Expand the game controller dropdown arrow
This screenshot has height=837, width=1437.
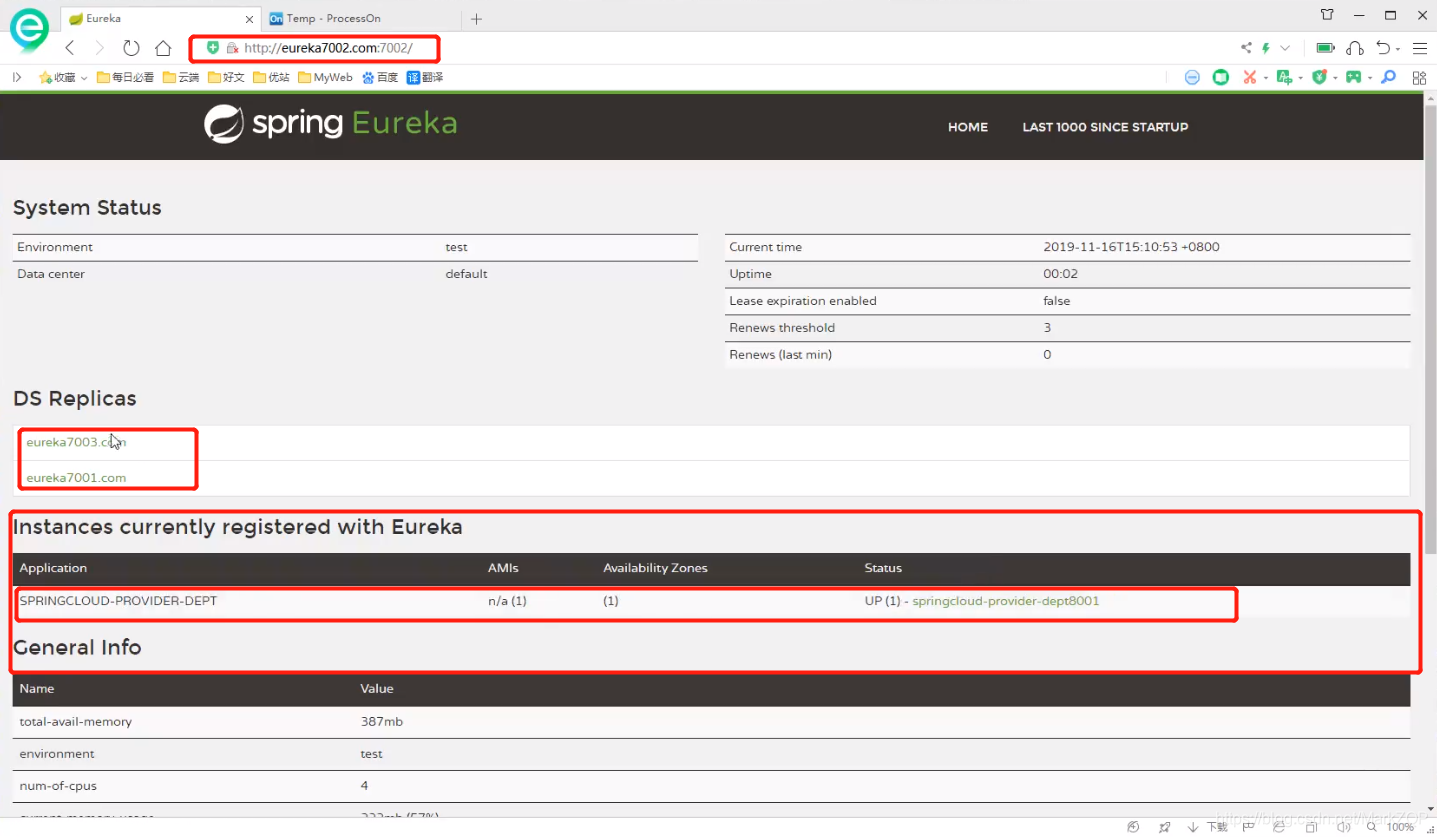tap(1369, 78)
